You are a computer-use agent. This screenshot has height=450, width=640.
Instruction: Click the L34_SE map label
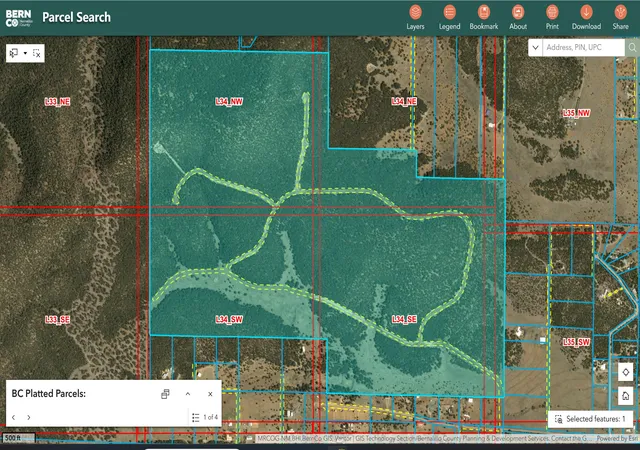point(404,319)
